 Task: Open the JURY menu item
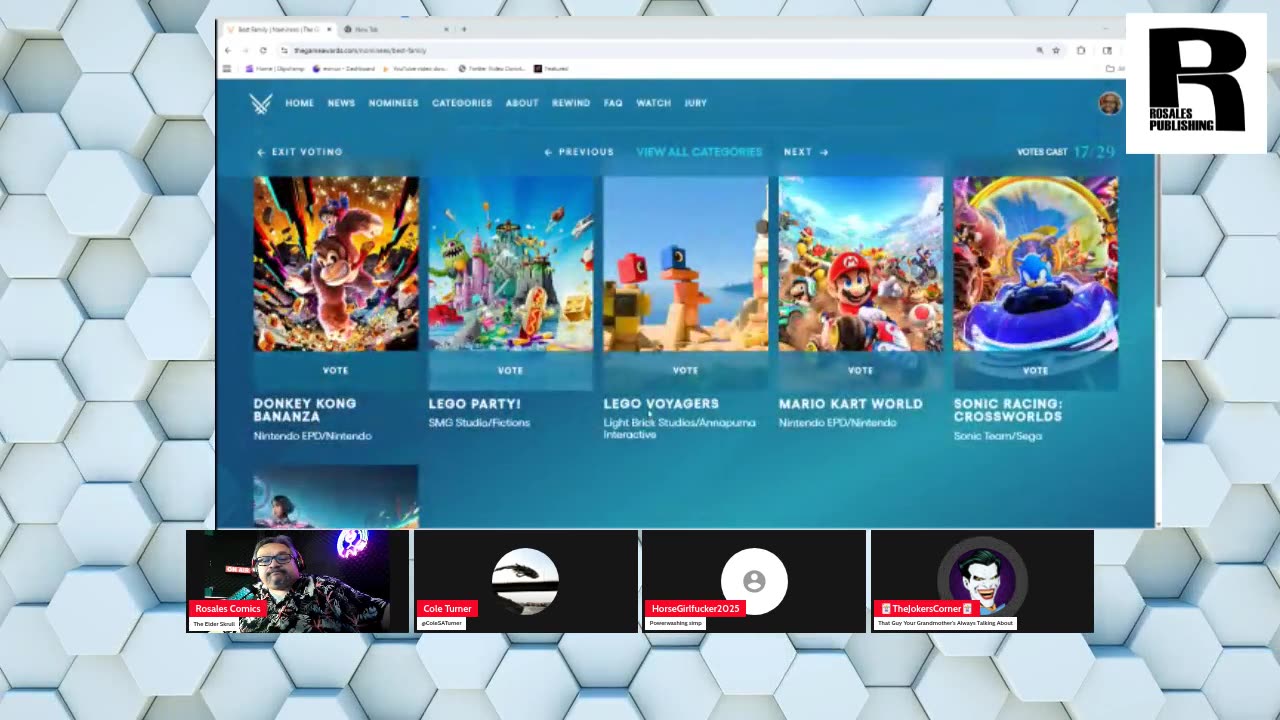pyautogui.click(x=696, y=103)
